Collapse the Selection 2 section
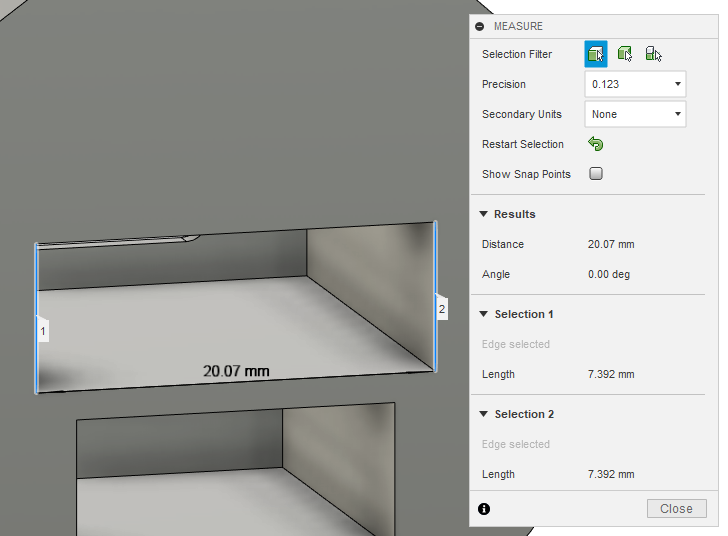Screen dimensions: 728x536 point(483,414)
